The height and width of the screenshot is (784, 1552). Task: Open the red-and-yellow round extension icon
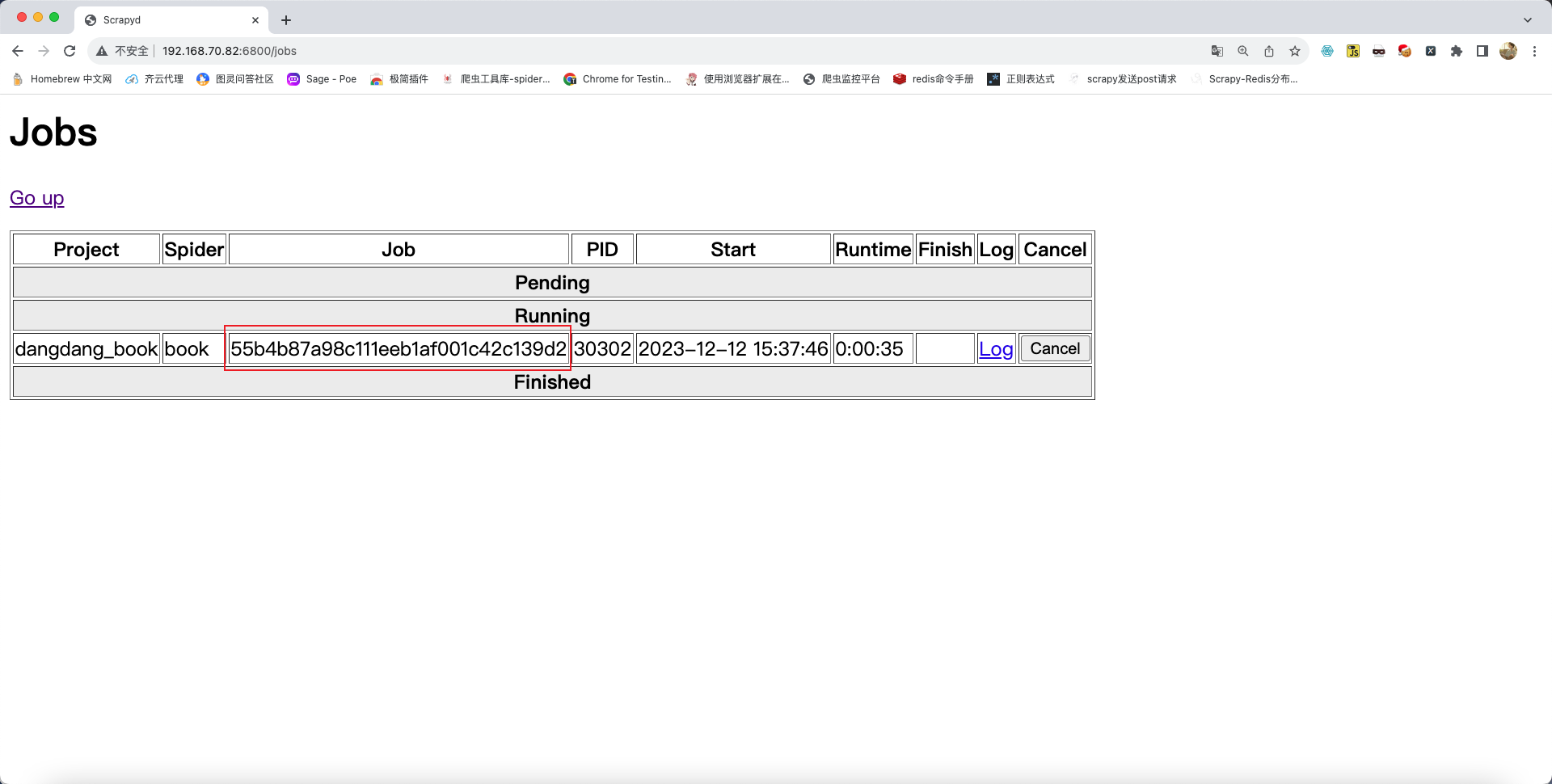click(1405, 51)
